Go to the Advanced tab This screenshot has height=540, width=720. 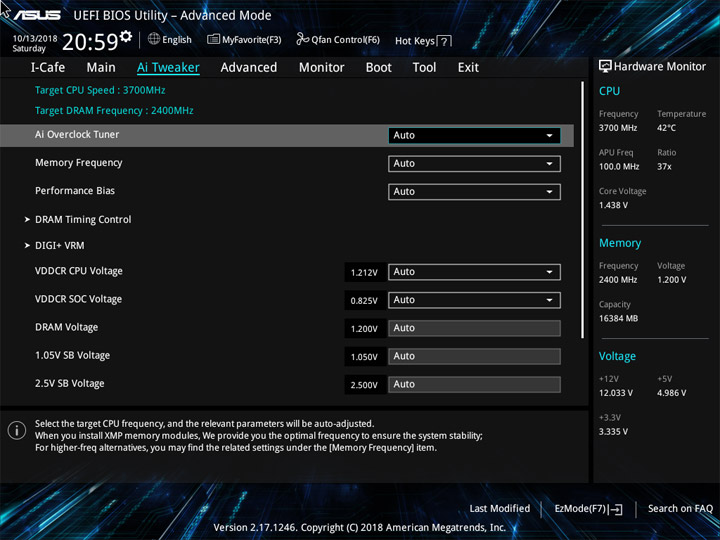(249, 68)
